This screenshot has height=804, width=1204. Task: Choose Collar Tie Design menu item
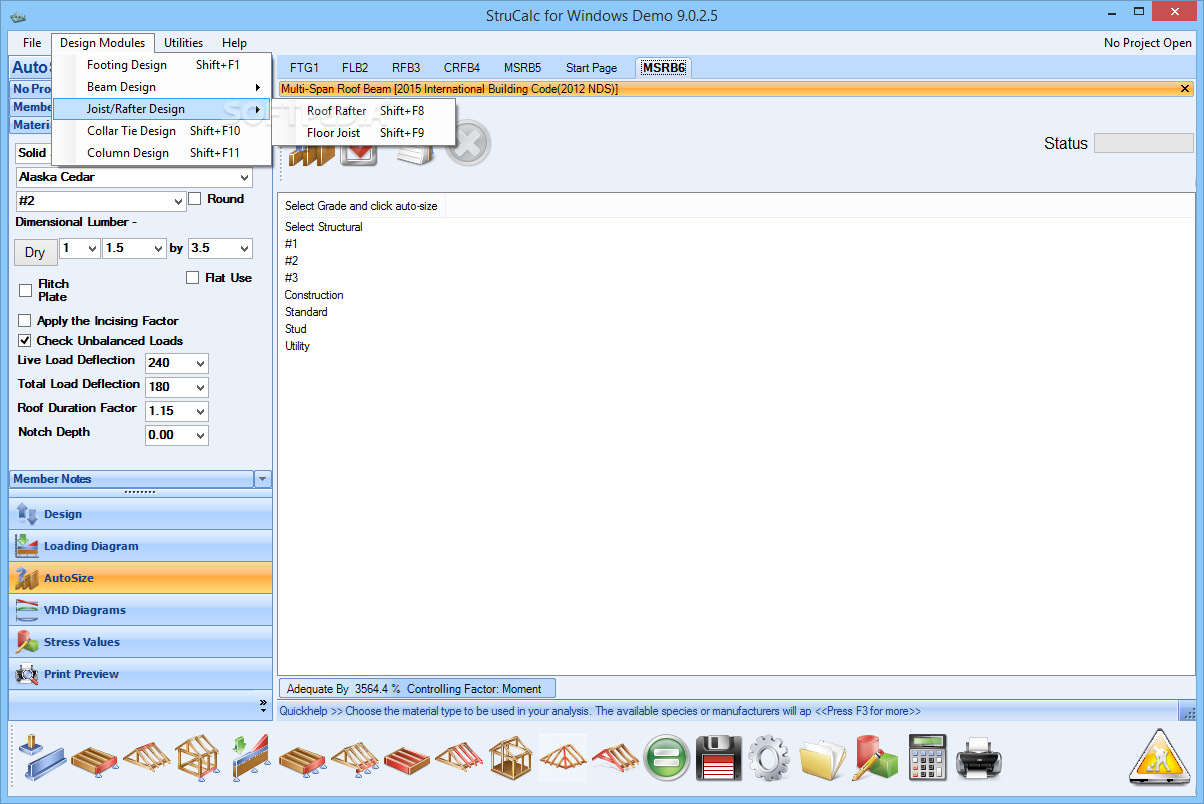pos(162,131)
